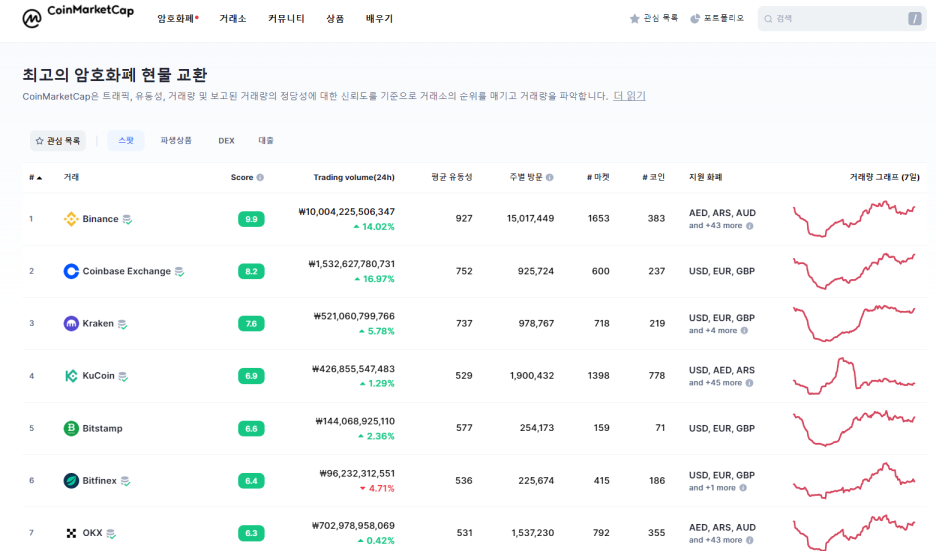The width and height of the screenshot is (936, 551).
Task: Toggle the 관심 목록 watchlist filter button
Action: [x=58, y=141]
